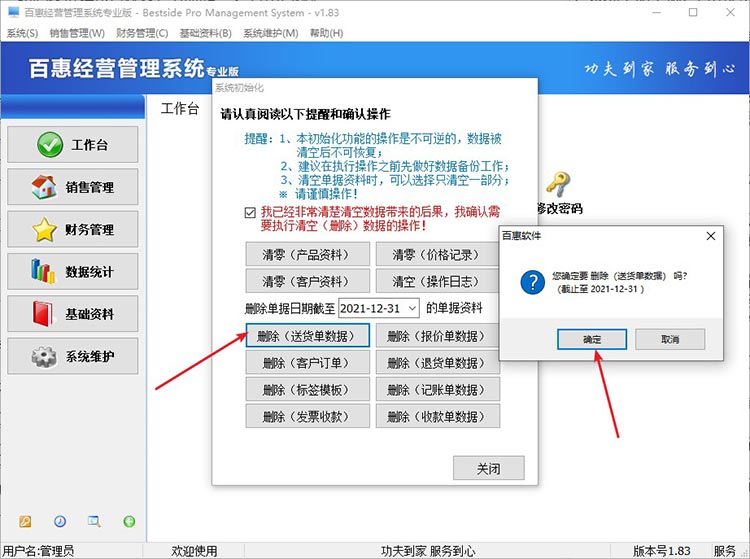This screenshot has height=559, width=750.
Task: Click the red confirmation warning text
Action: [x=380, y=219]
